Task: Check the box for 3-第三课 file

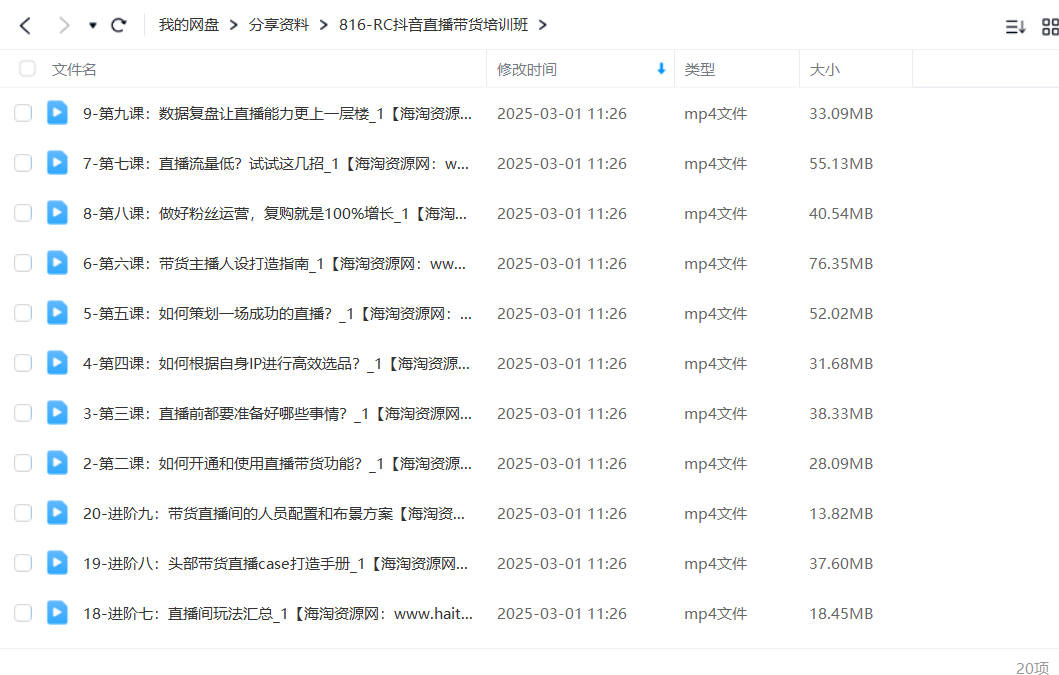Action: (23, 413)
